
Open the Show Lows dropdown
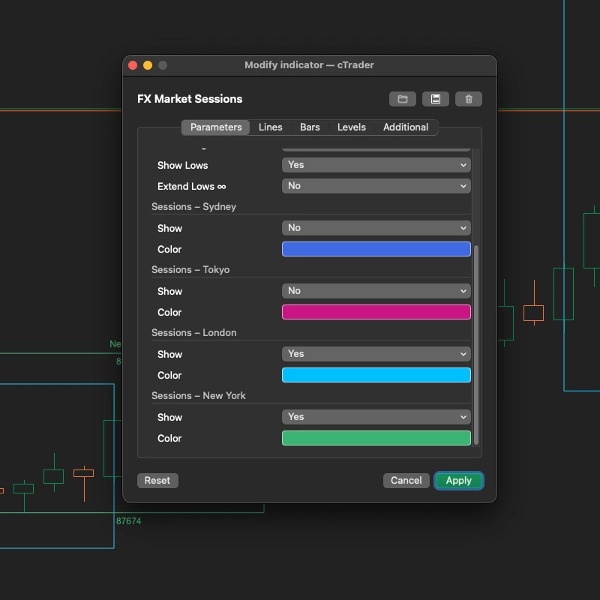click(376, 165)
